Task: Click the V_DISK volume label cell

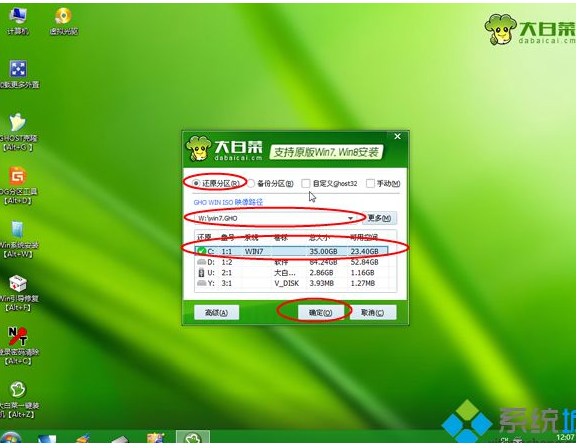Action: pos(287,283)
